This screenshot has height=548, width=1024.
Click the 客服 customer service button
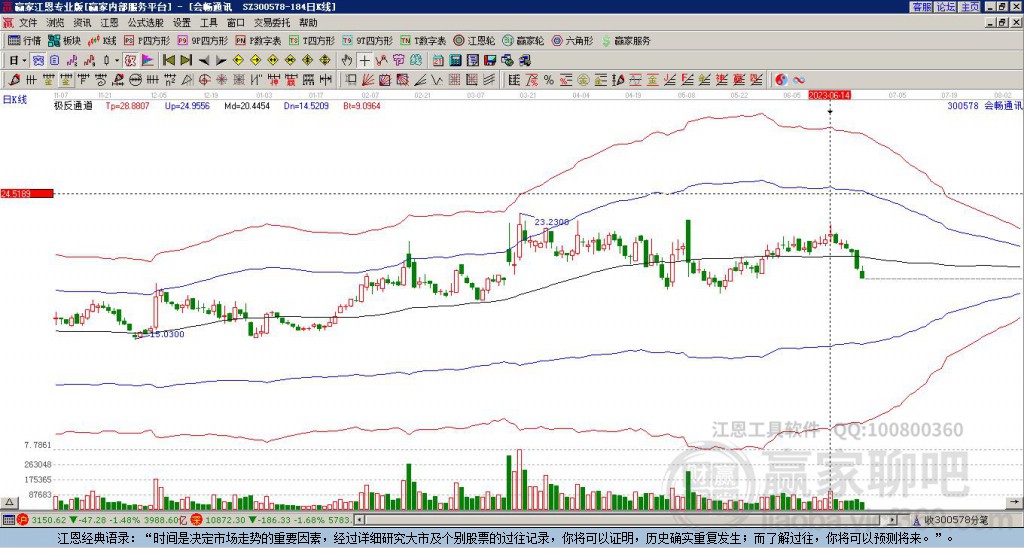pos(922,7)
